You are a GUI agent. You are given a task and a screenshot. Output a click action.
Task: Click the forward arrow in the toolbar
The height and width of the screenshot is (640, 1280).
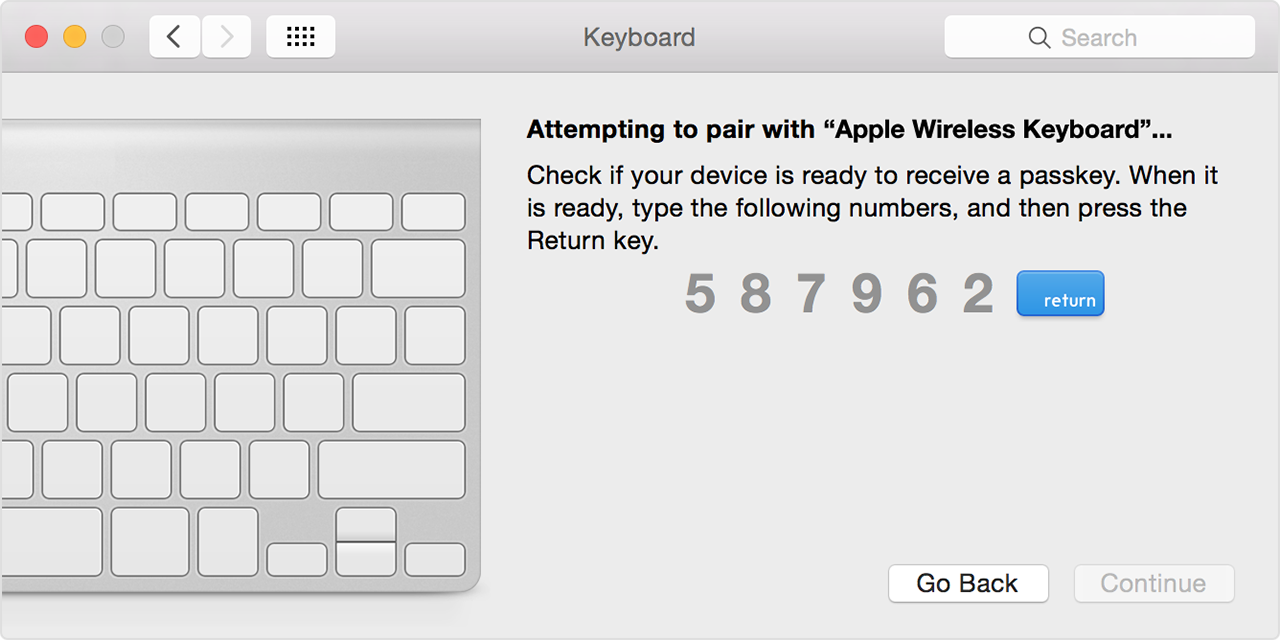pos(227,37)
